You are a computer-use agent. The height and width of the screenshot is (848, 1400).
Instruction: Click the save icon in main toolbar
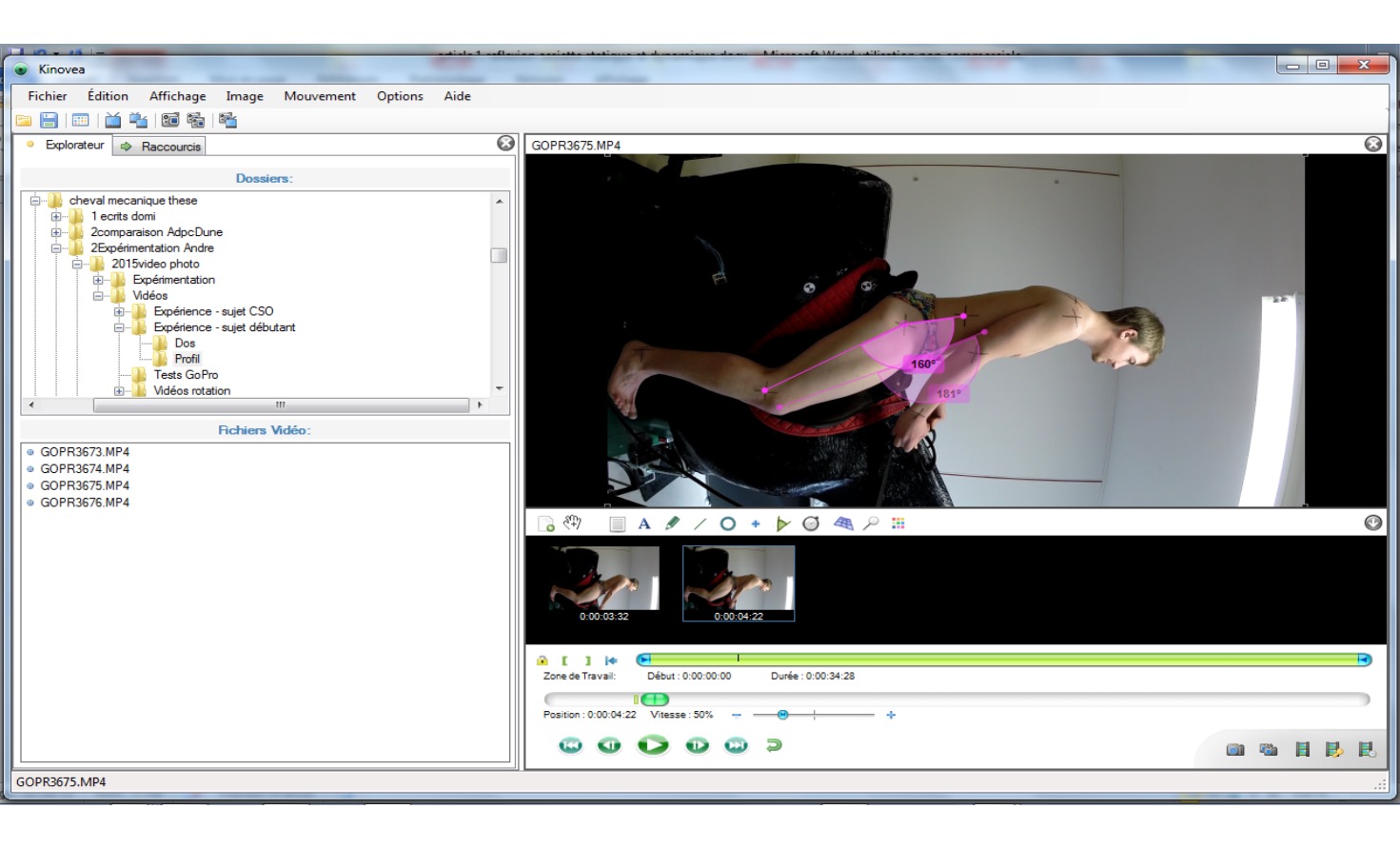(49, 121)
